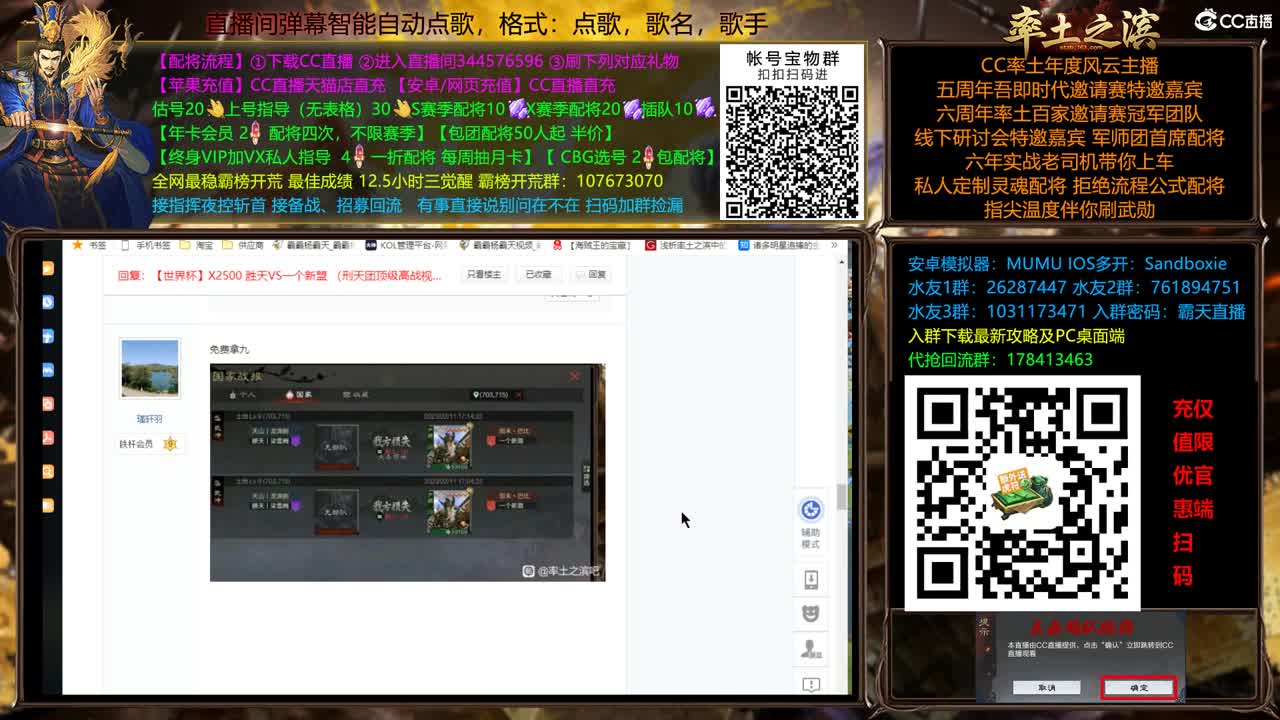
Task: Open the 瑞轩羽 user profile name link
Action: (149, 419)
